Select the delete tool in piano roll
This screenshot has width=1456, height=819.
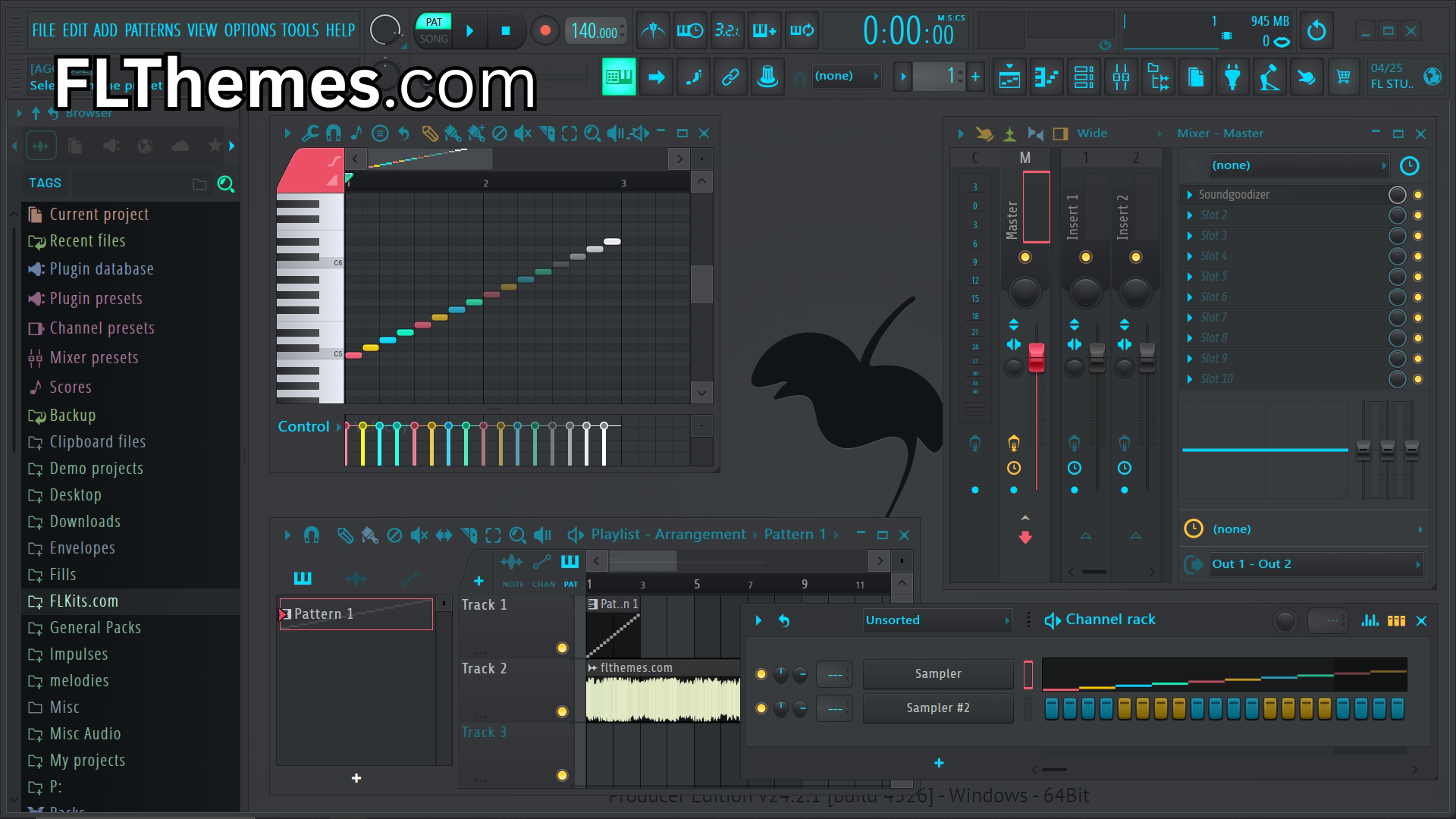(499, 133)
